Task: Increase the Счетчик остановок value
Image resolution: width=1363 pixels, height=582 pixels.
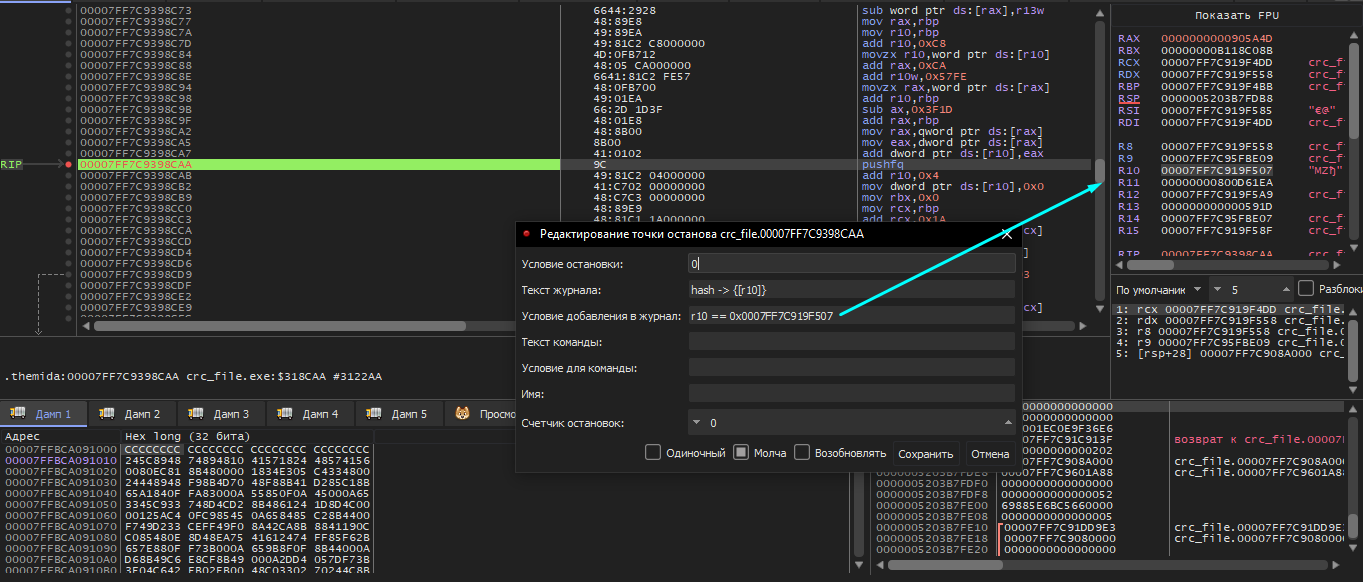Action: (x=1008, y=423)
